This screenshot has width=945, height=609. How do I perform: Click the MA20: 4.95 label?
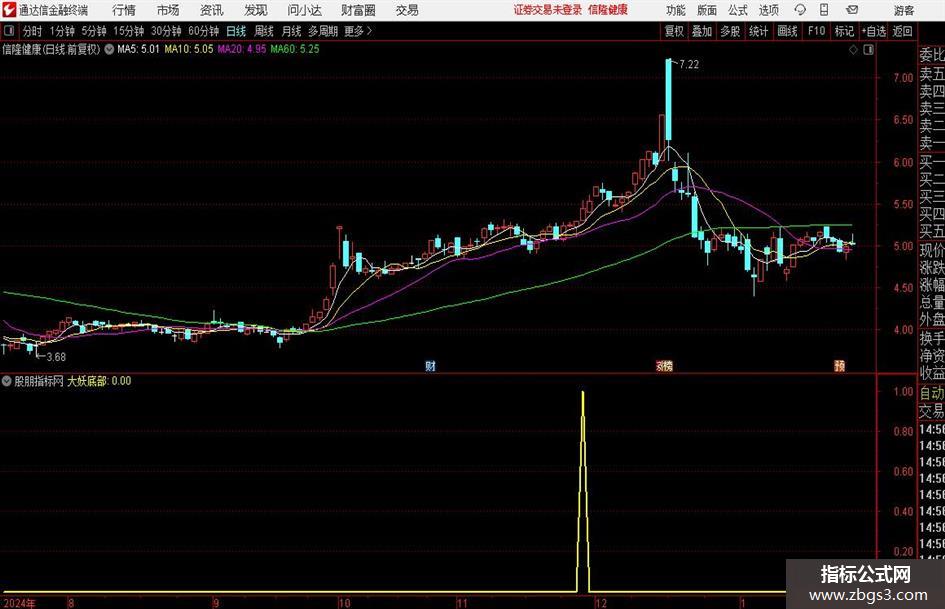pyautogui.click(x=242, y=49)
